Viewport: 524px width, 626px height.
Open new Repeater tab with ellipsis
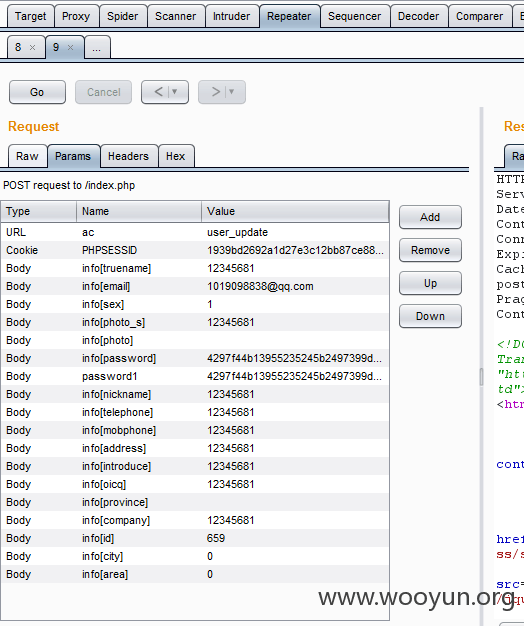[97, 48]
